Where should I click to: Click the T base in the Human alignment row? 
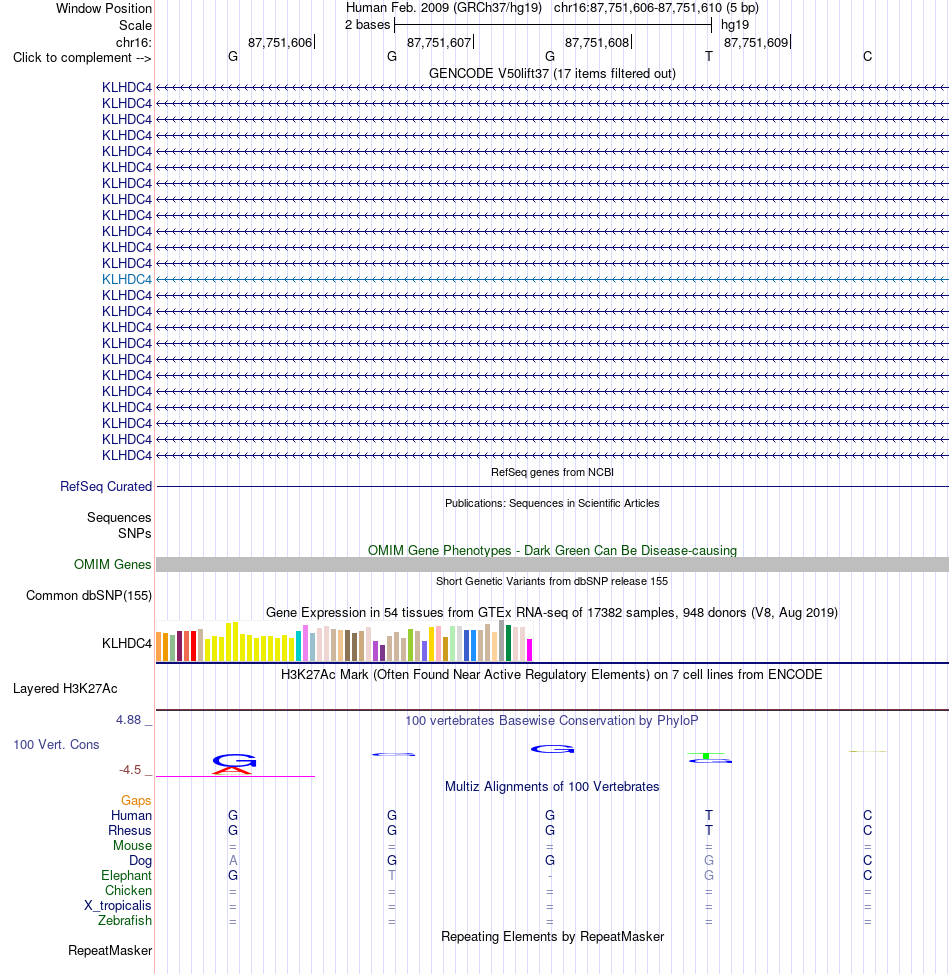pyautogui.click(x=708, y=815)
